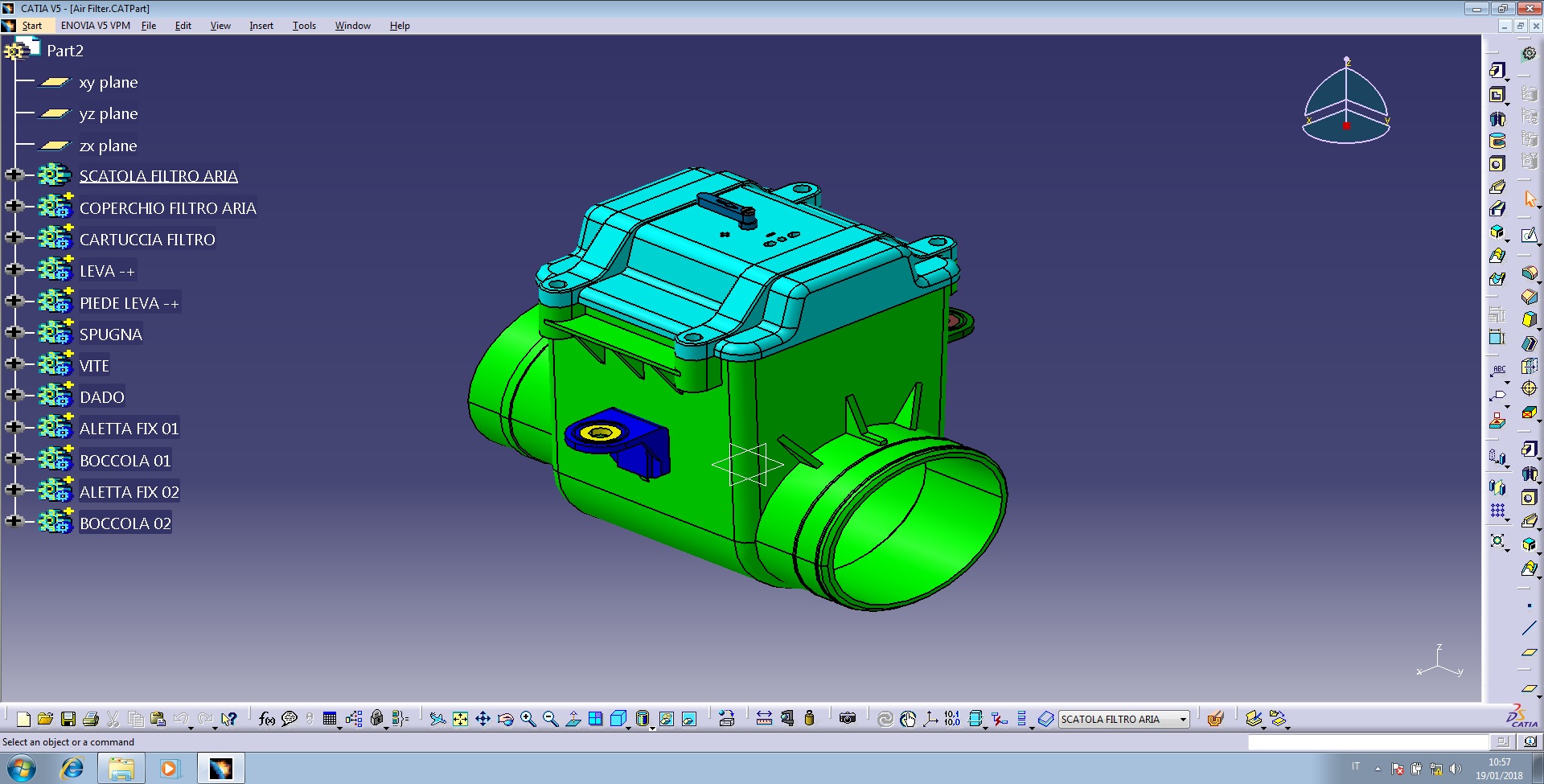Open the ENOVIA V5 VPM menu

coord(95,26)
